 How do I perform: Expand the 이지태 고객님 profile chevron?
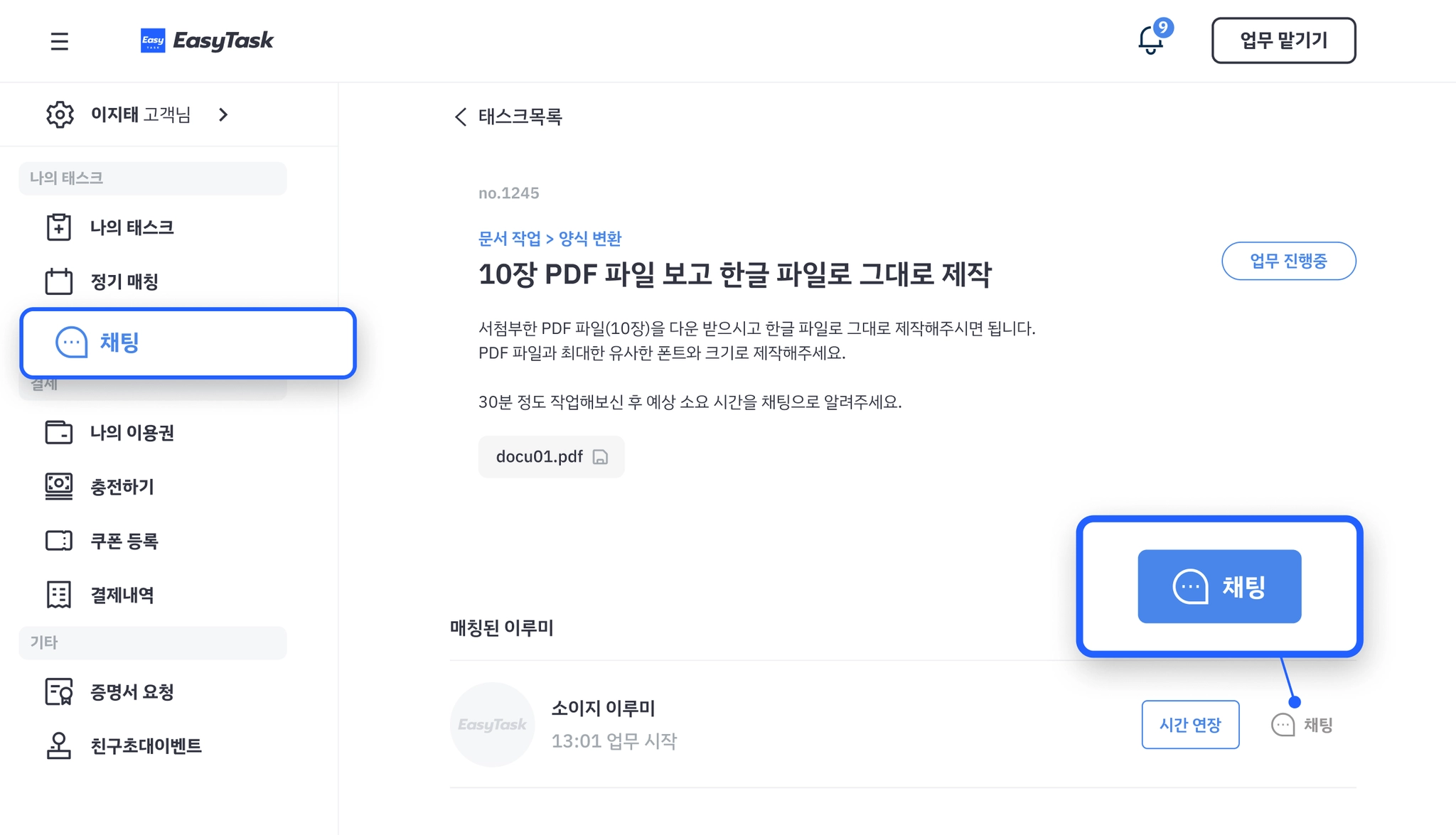tap(223, 114)
